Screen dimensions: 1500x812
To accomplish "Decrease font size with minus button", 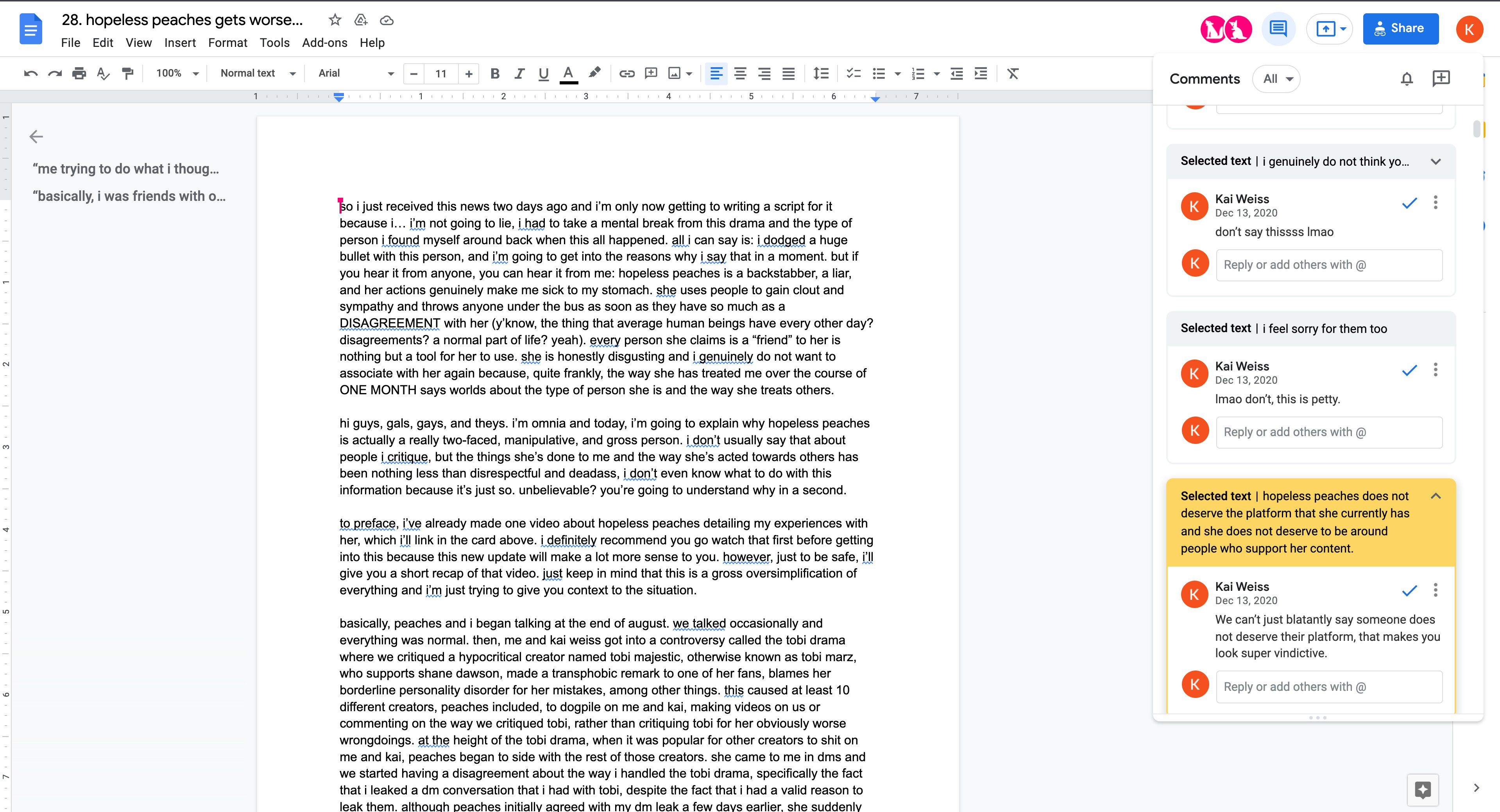I will [x=413, y=74].
